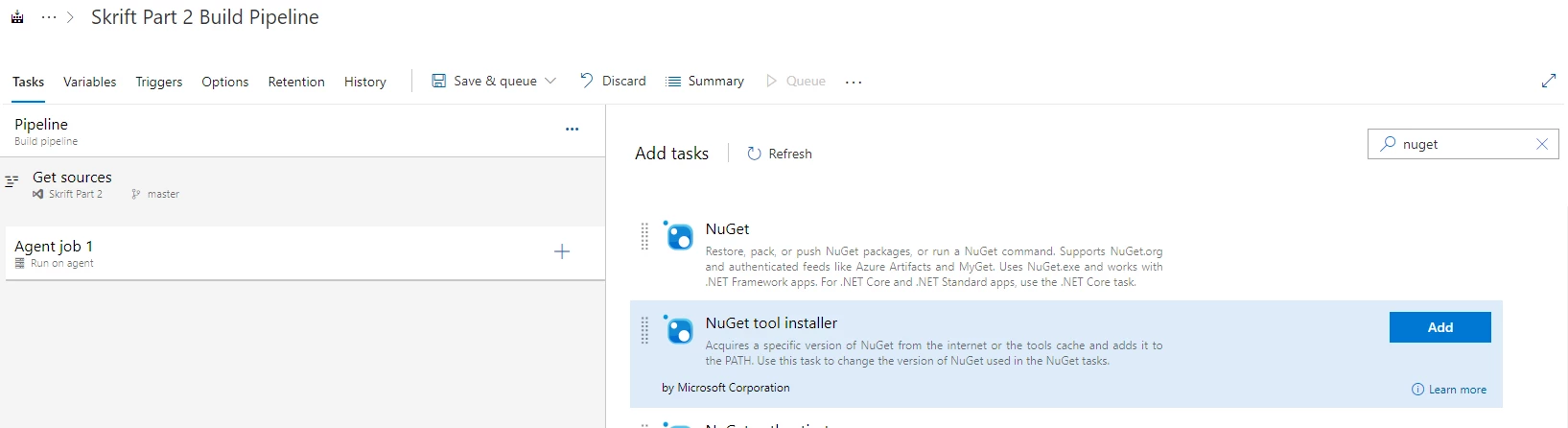
Task: Clear the nuget search text
Action: pos(1542,144)
